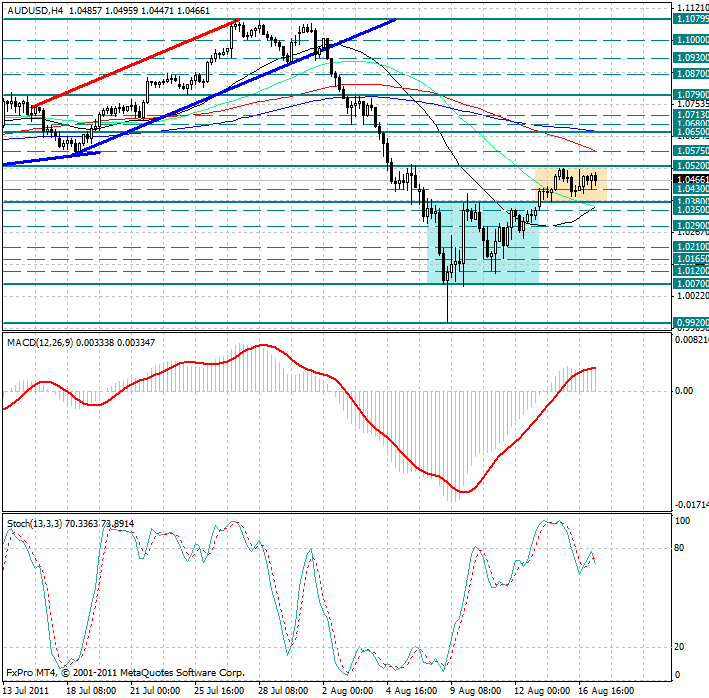Image resolution: width=709 pixels, height=698 pixels.
Task: Click the FxPro MT4 MetaQuotes copyright text
Action: (126, 673)
